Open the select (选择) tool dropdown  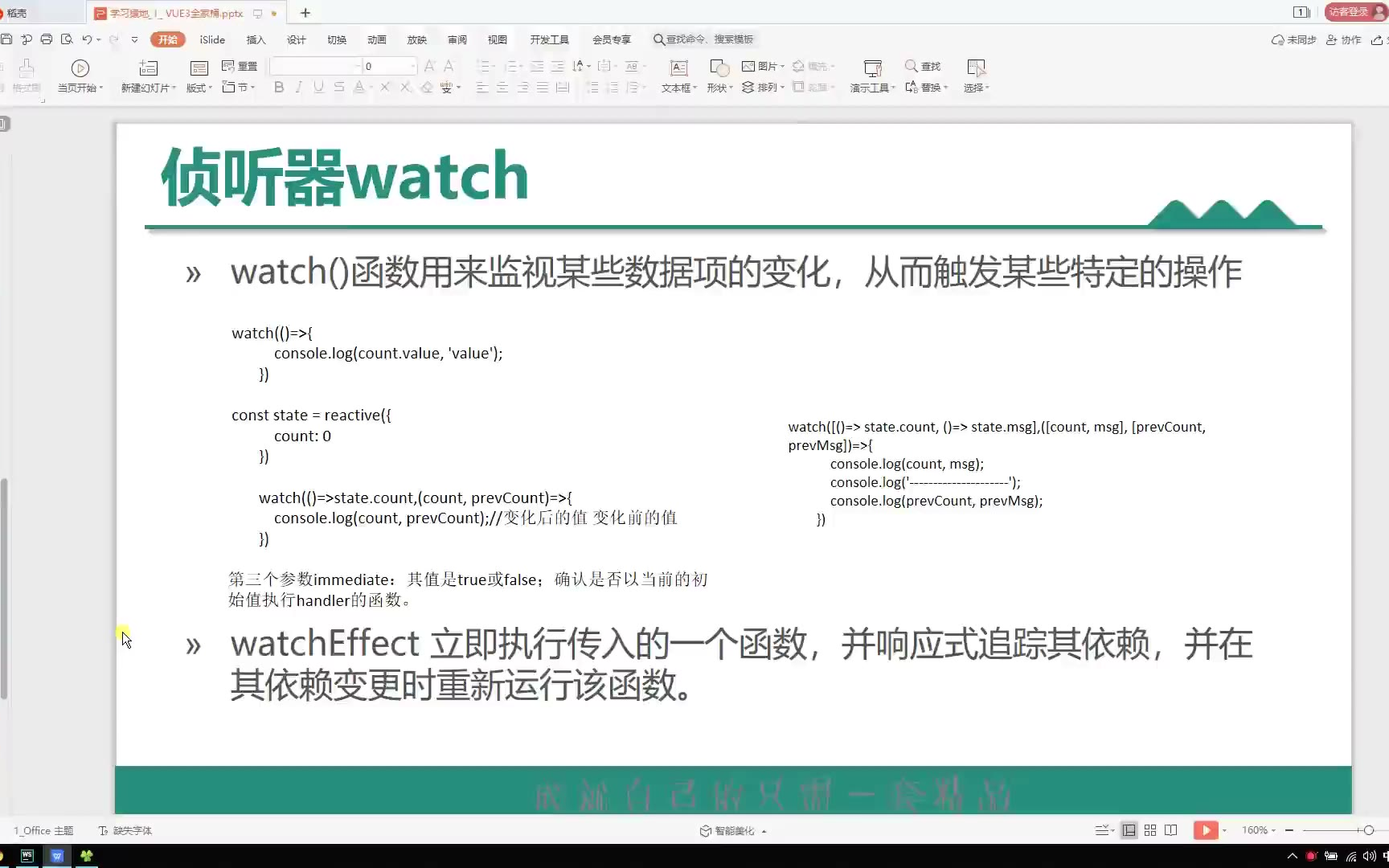click(x=976, y=76)
